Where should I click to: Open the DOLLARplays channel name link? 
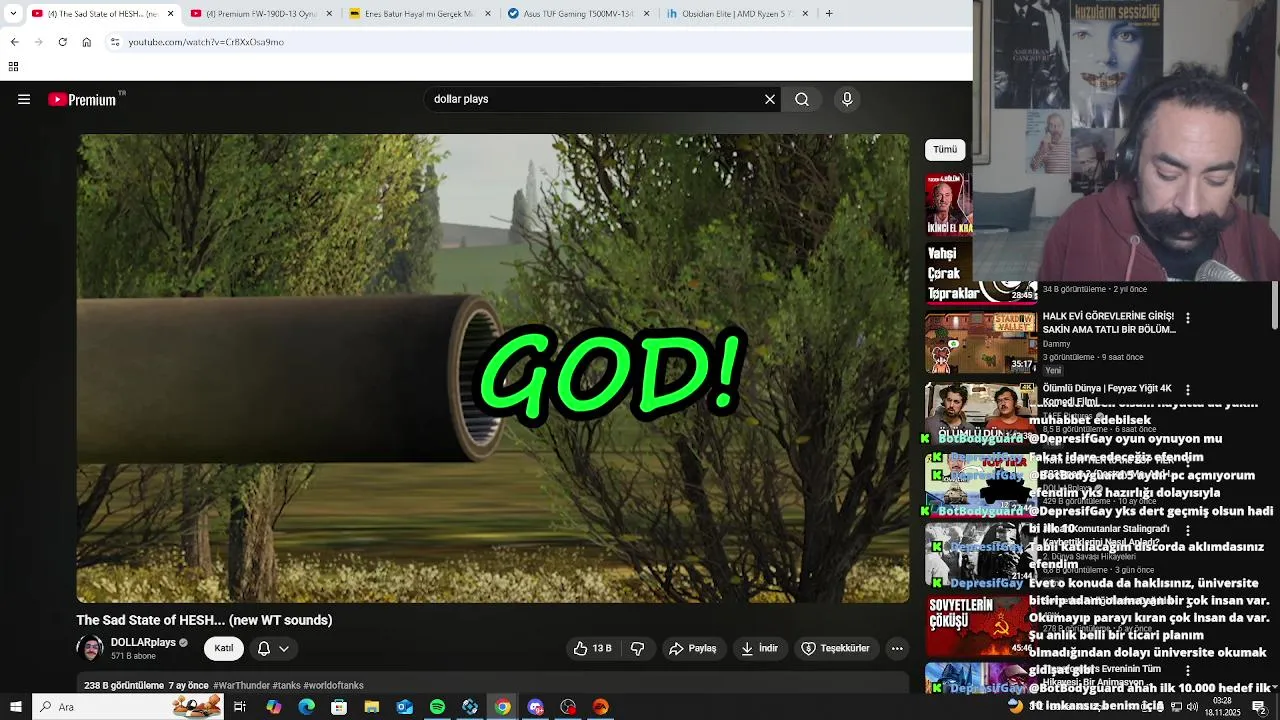pos(143,642)
